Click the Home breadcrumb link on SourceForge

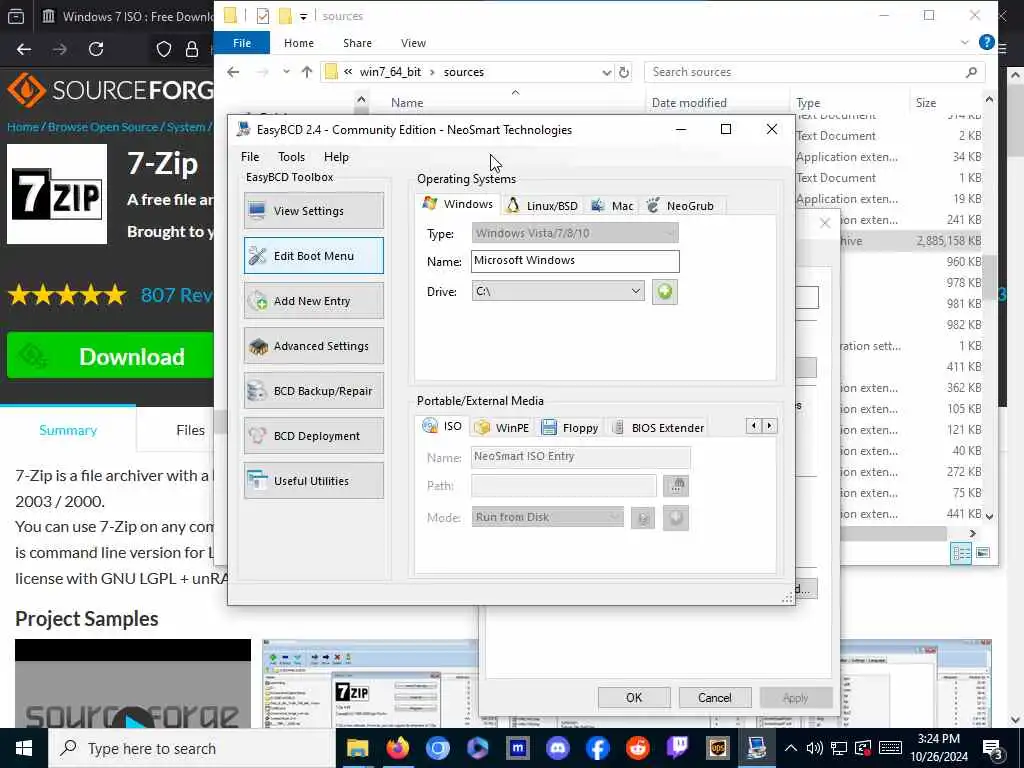click(x=23, y=127)
